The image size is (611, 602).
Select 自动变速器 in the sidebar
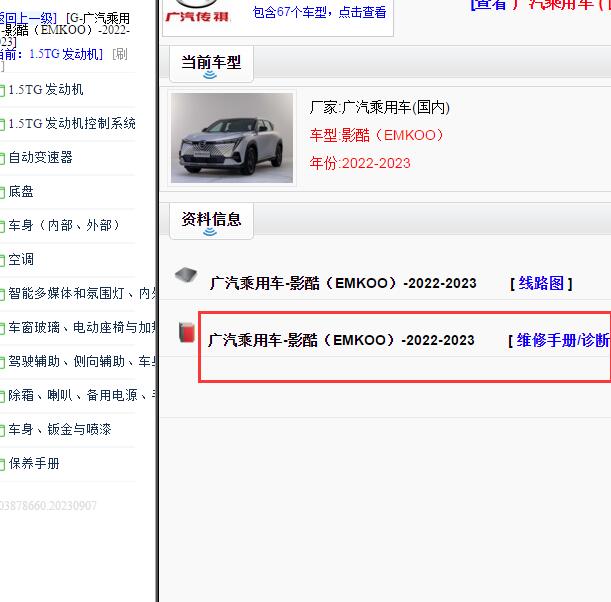(x=41, y=157)
